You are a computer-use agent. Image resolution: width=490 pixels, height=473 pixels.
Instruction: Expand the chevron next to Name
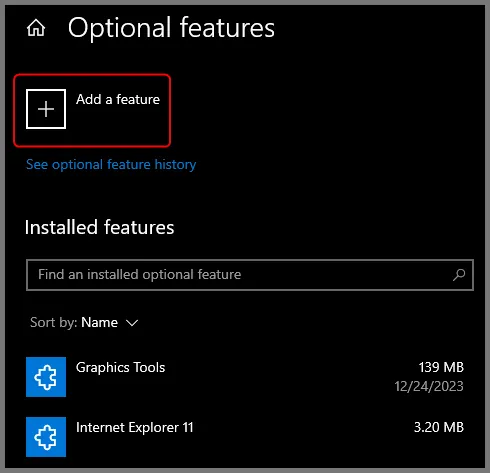(x=132, y=323)
